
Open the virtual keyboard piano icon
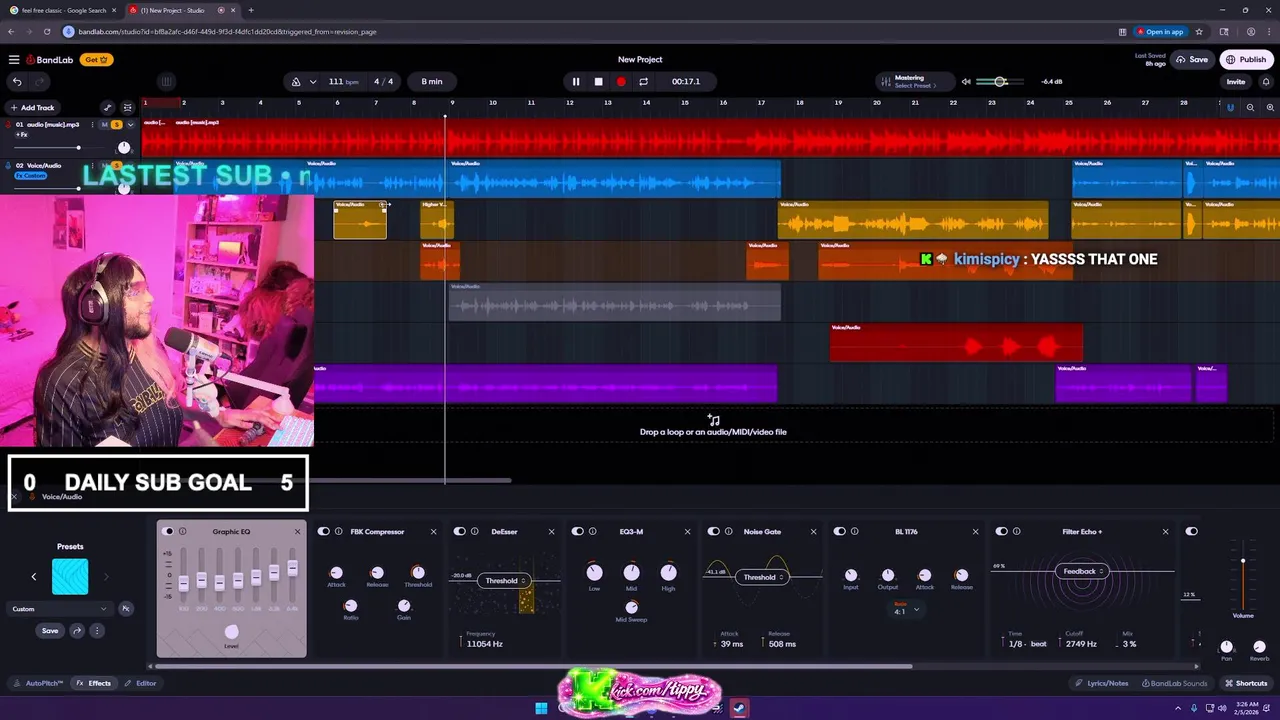click(x=166, y=81)
